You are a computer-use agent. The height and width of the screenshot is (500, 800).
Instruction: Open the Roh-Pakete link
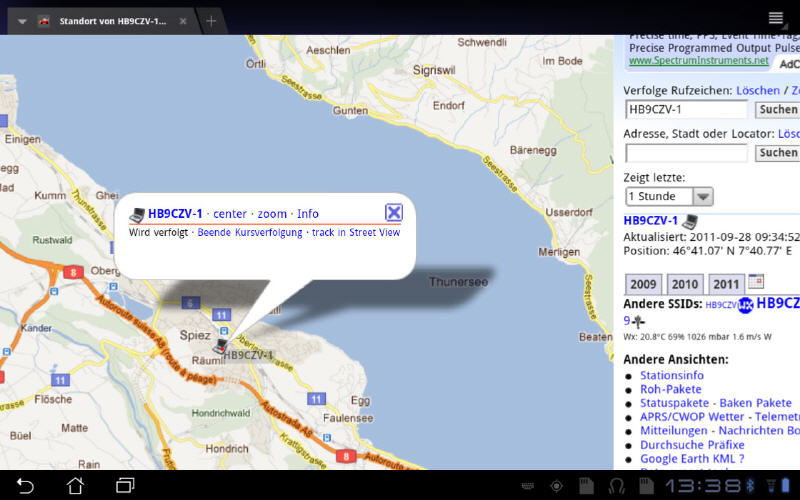pos(670,389)
